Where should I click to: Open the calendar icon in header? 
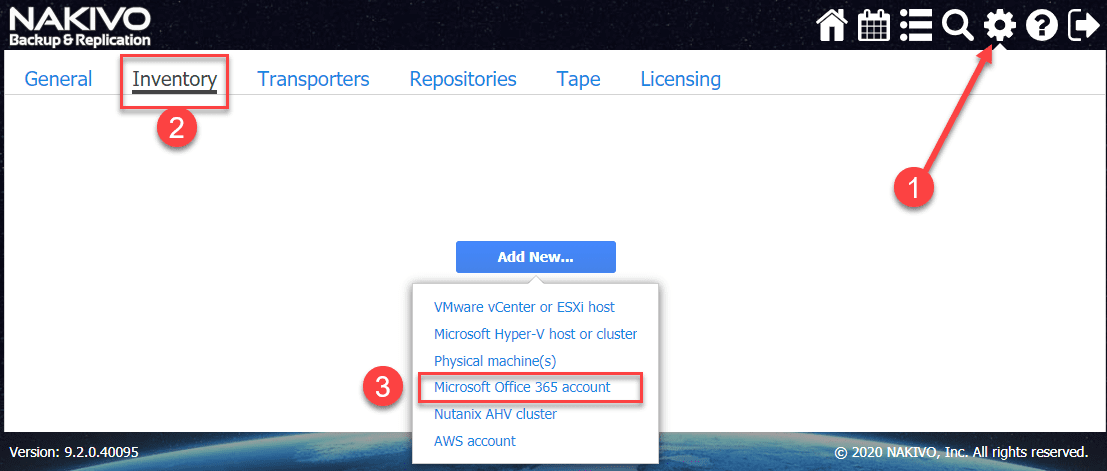pyautogui.click(x=874, y=27)
